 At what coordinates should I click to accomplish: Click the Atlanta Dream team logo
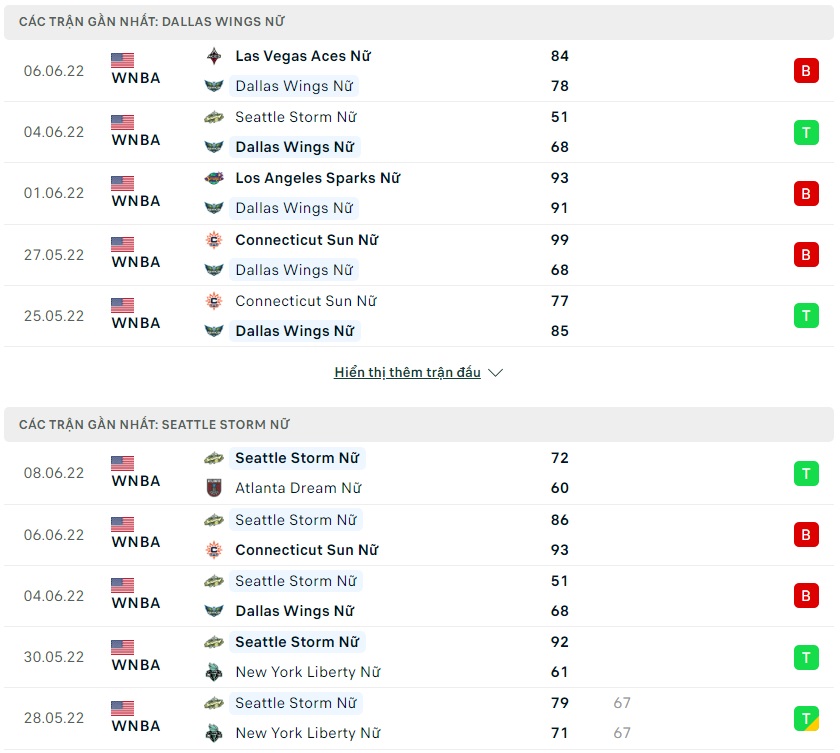213,488
